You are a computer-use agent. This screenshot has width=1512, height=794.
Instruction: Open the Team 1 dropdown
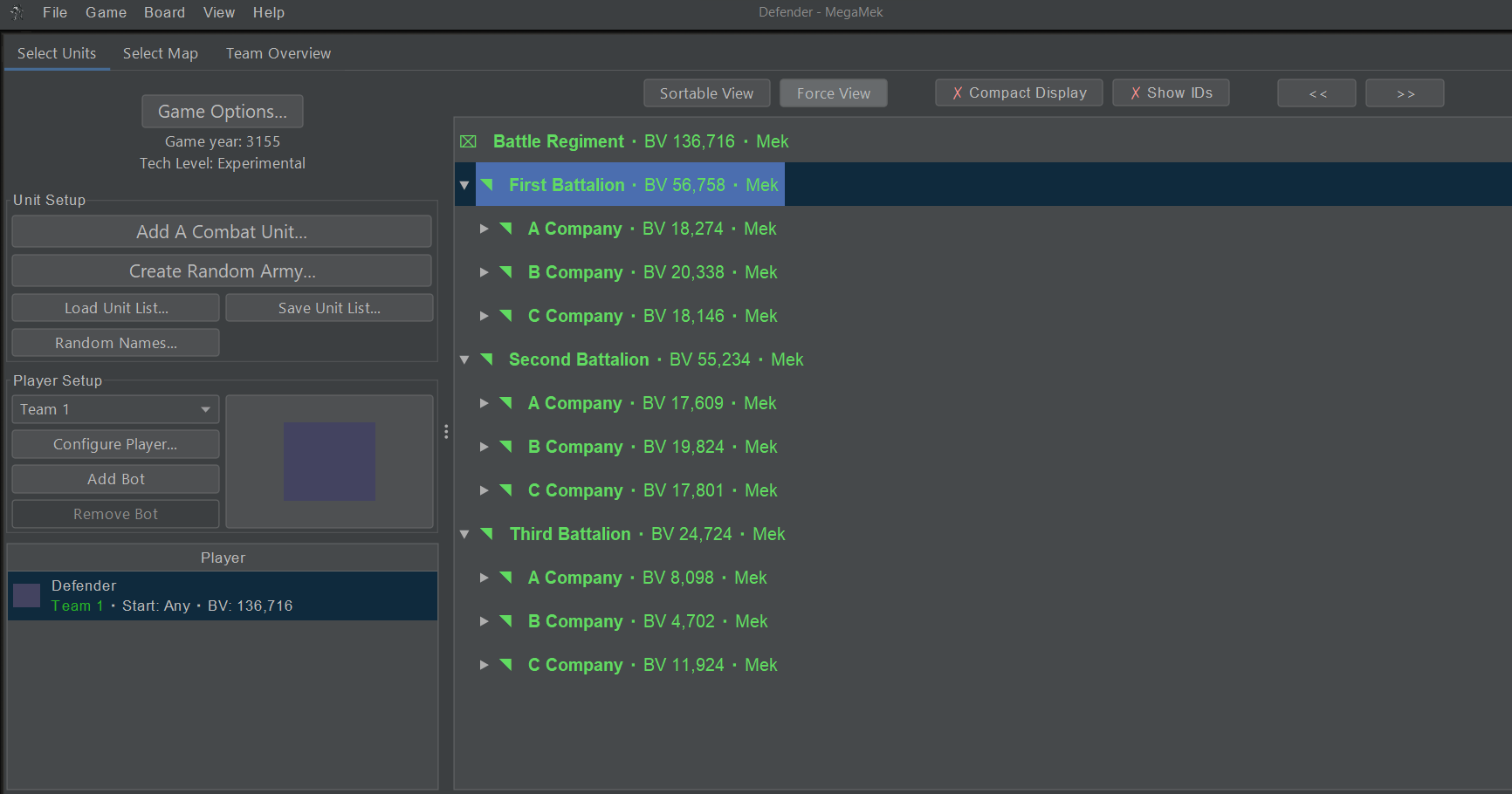pyautogui.click(x=115, y=409)
